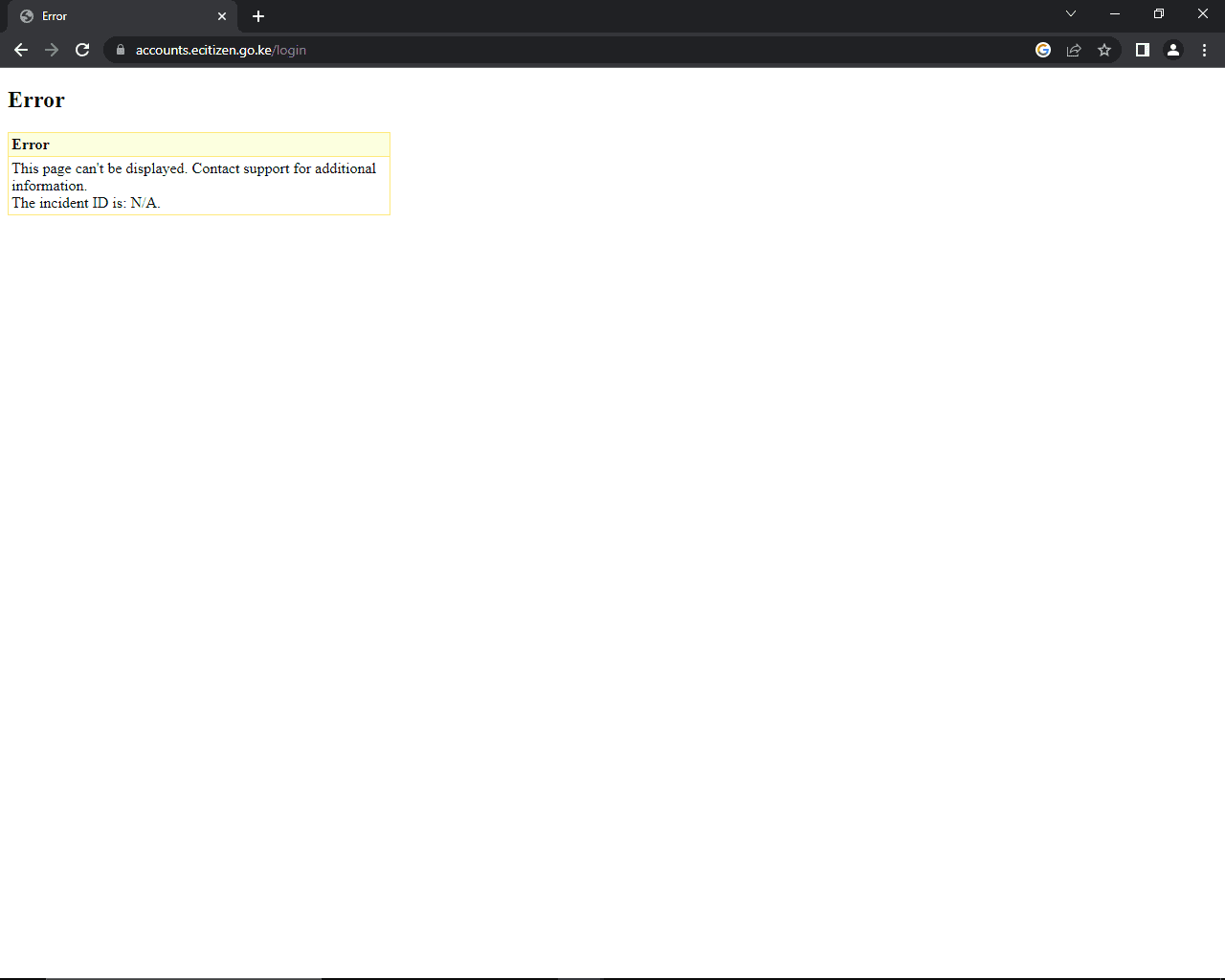The width and height of the screenshot is (1225, 980).
Task: Click the 'This page can't be displayed' message
Action: point(194,177)
